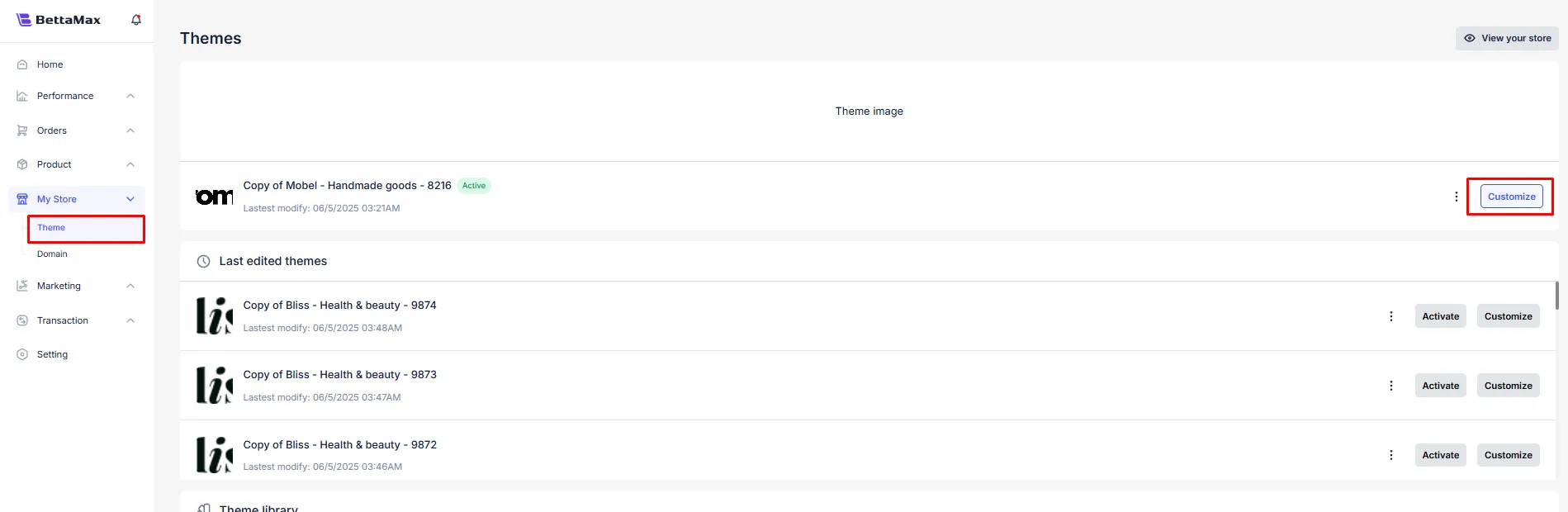Open three-dot menu for active Mobel theme
The image size is (1568, 512).
(x=1456, y=197)
